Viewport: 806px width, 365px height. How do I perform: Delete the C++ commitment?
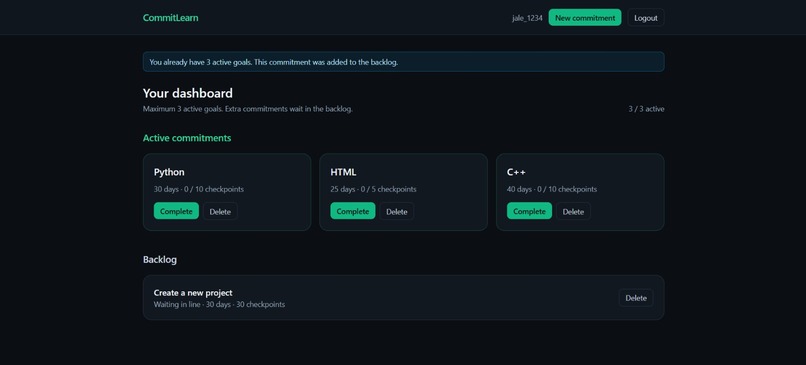tap(573, 211)
